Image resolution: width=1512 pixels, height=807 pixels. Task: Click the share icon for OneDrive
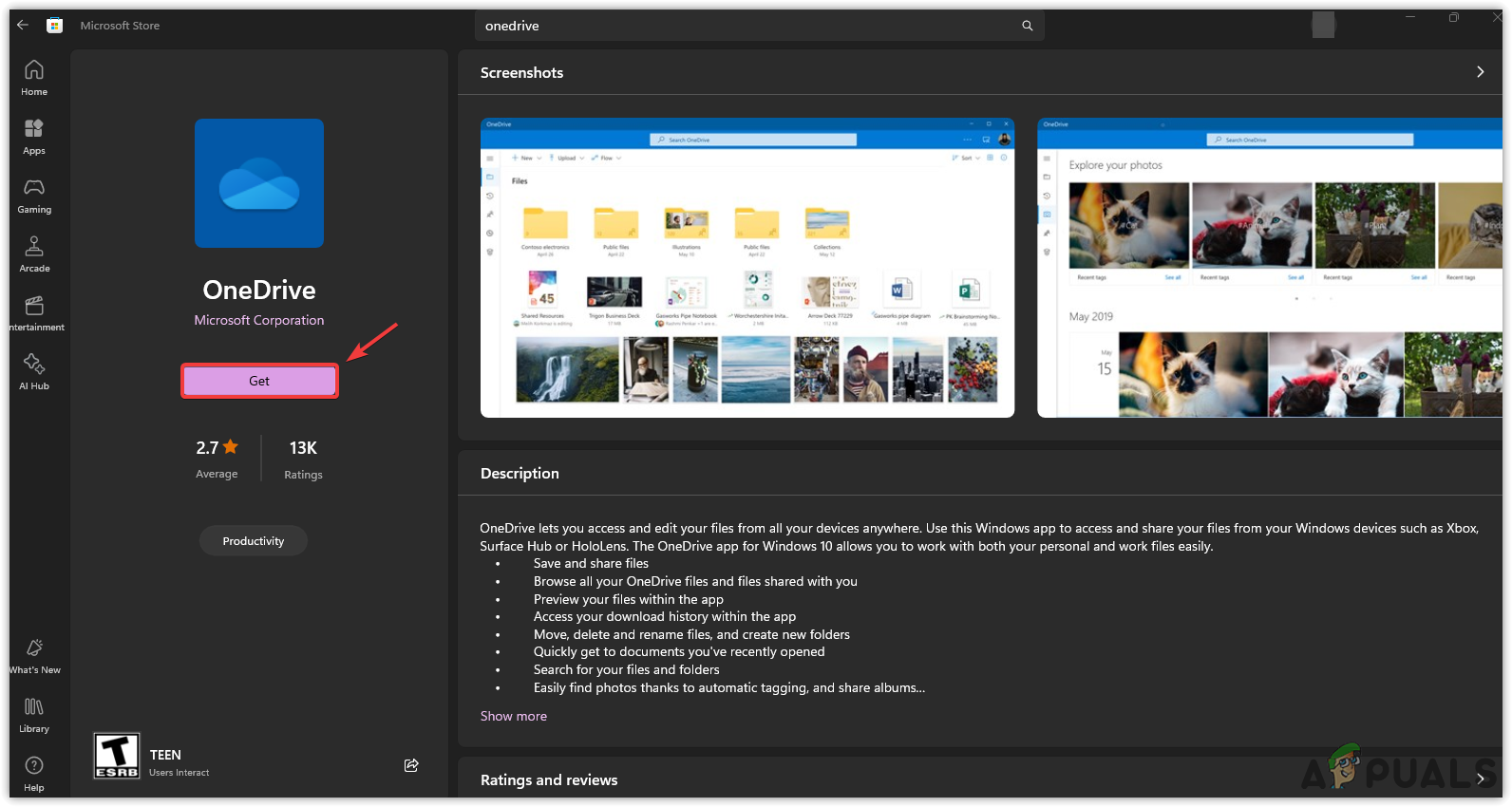pos(411,765)
